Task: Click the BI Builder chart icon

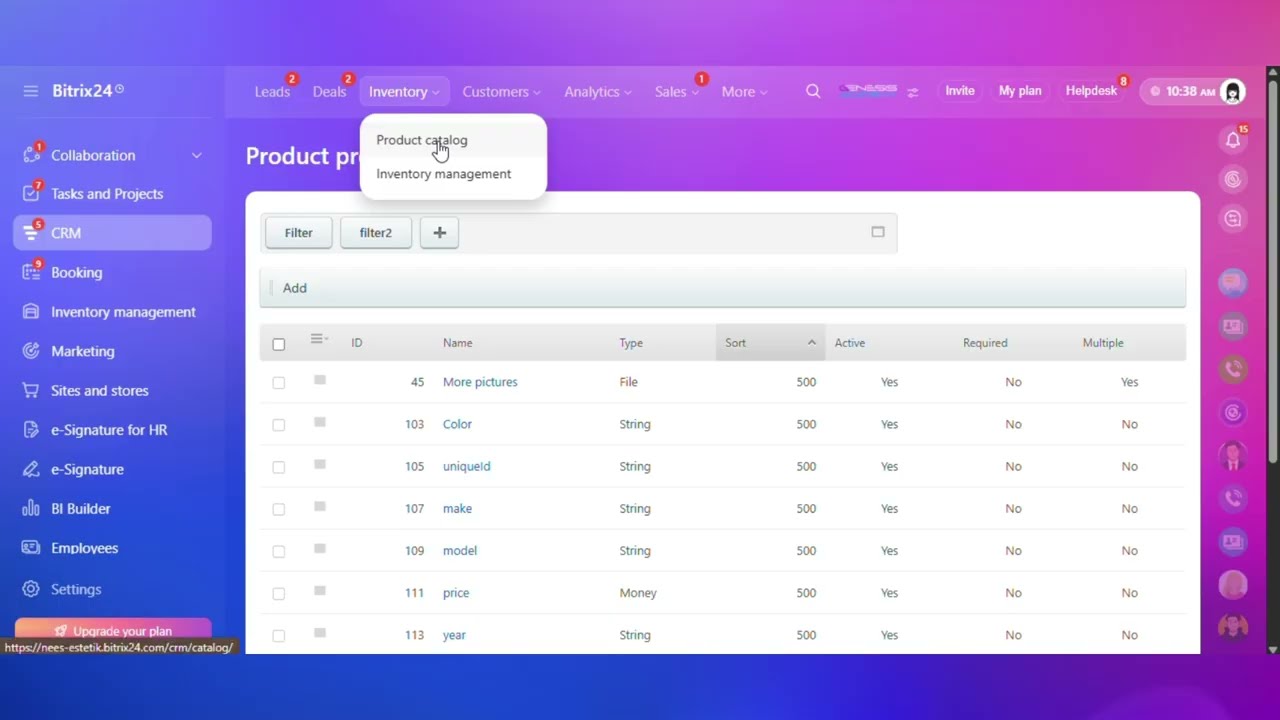Action: click(x=31, y=509)
